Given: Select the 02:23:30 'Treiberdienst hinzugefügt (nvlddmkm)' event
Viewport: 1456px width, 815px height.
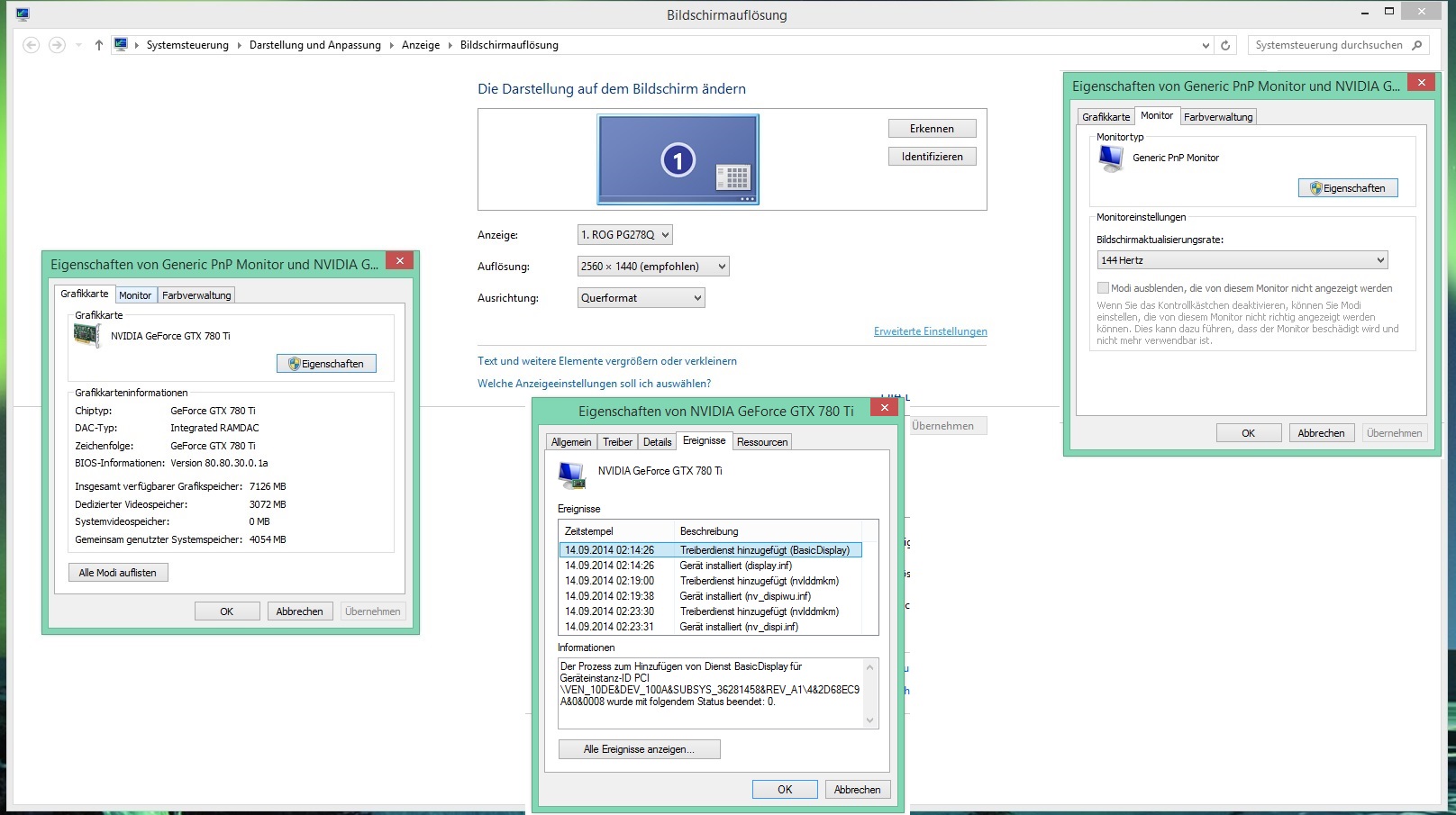Looking at the screenshot, I should [x=710, y=611].
